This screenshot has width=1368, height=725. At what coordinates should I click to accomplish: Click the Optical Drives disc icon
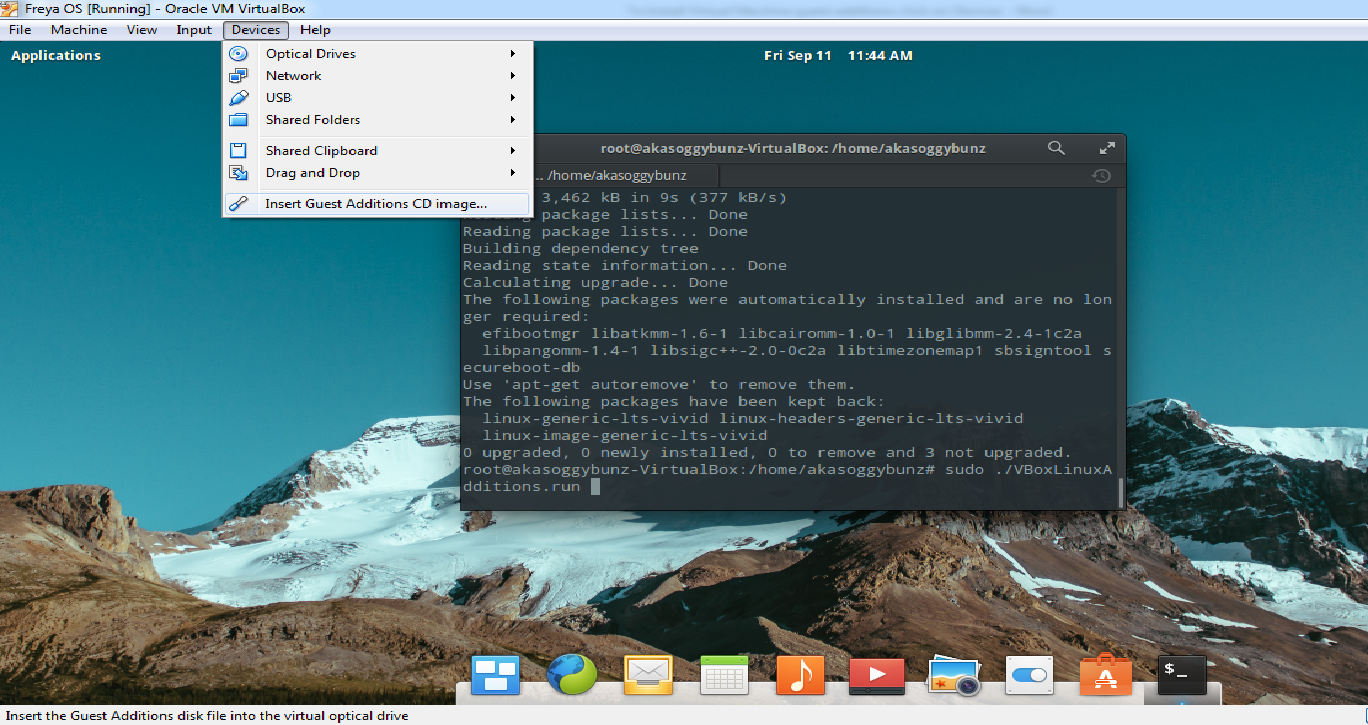tap(238, 54)
